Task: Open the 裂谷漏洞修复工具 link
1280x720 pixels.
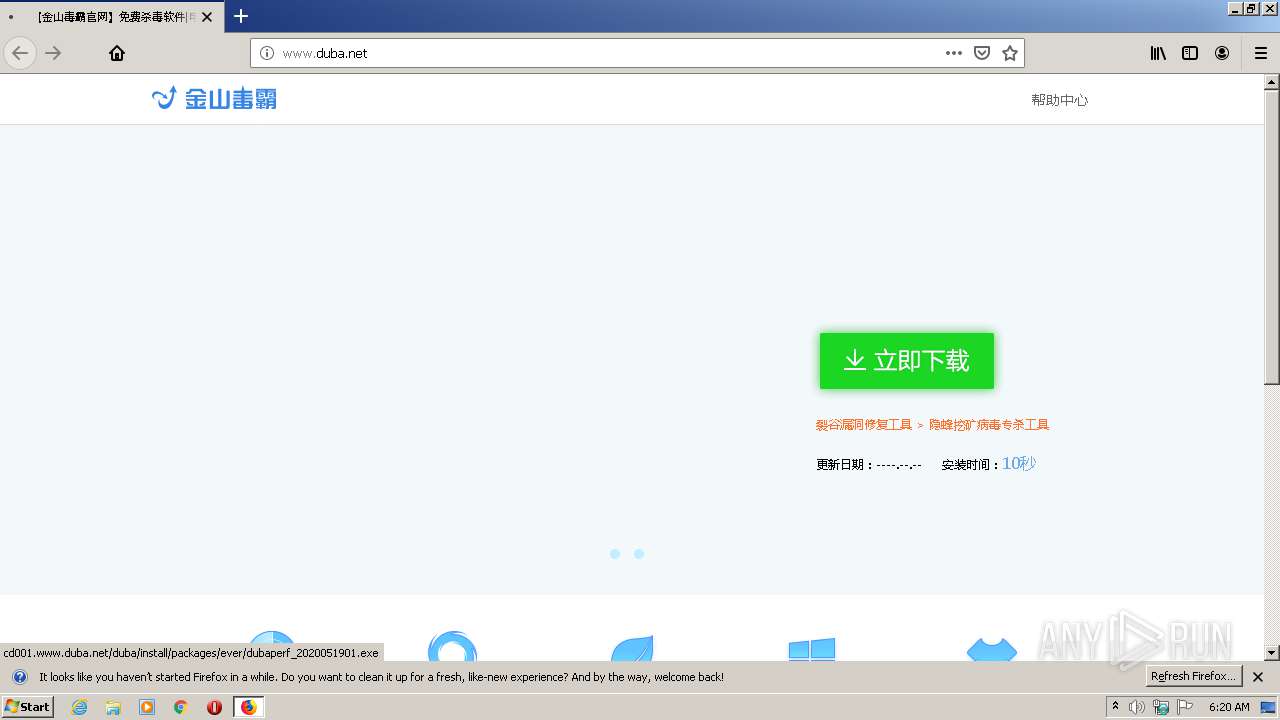Action: coord(864,425)
